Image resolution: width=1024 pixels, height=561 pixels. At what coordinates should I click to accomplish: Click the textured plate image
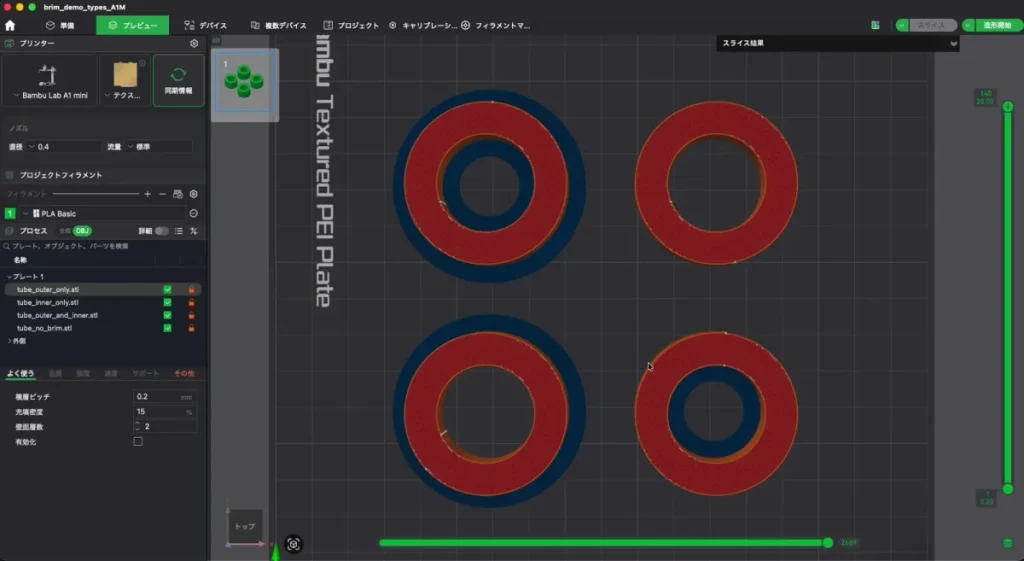click(125, 74)
